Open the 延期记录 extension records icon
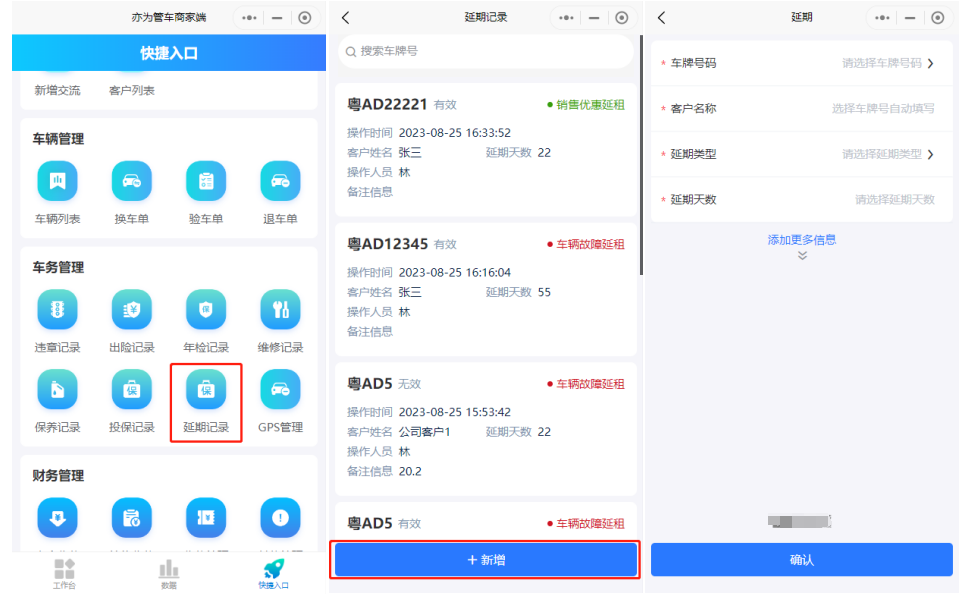The height and width of the screenshot is (601, 976). pyautogui.click(x=206, y=390)
